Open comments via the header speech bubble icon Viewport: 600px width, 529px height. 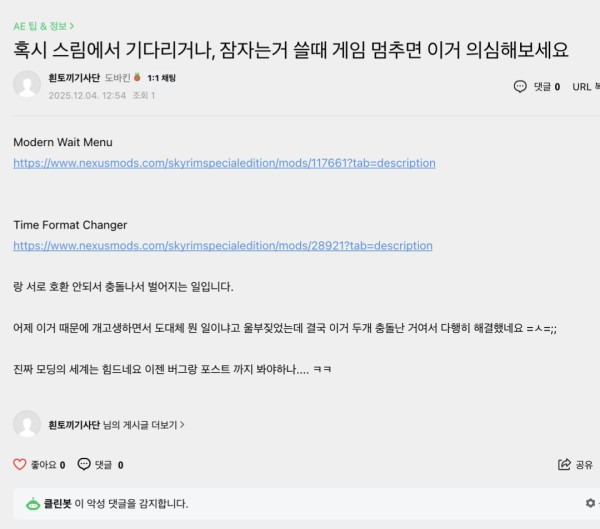point(519,87)
